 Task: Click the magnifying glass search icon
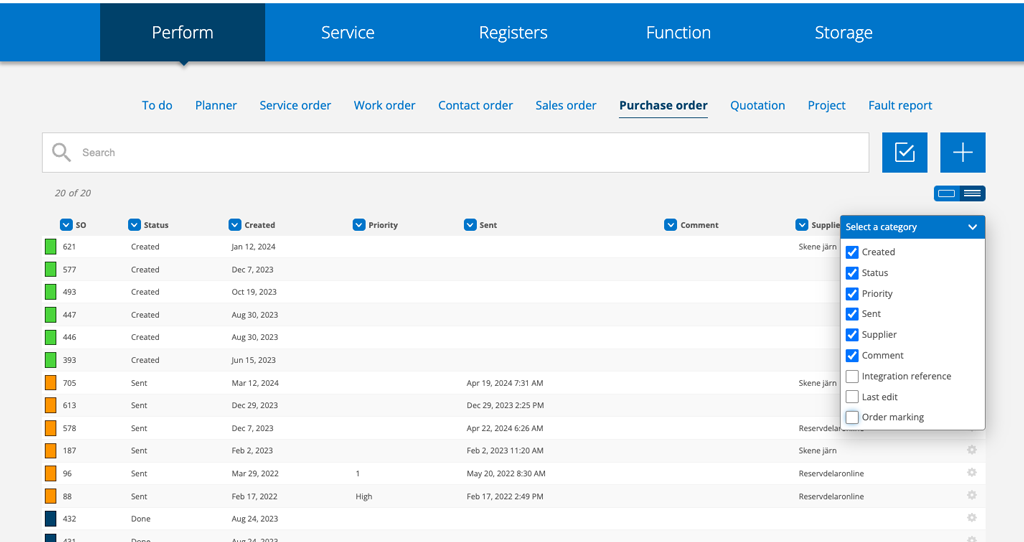coord(61,152)
